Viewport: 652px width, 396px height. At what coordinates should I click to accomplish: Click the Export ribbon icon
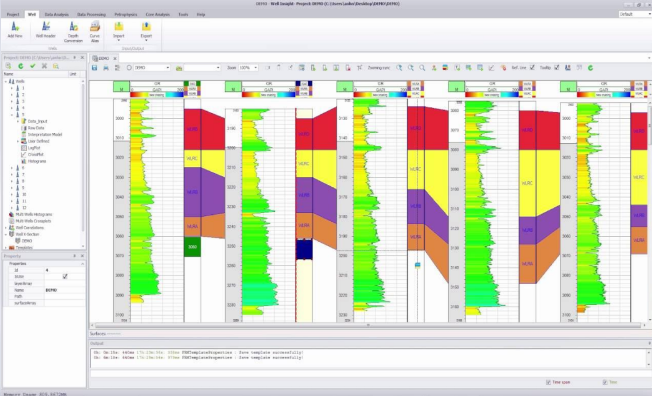pyautogui.click(x=146, y=27)
